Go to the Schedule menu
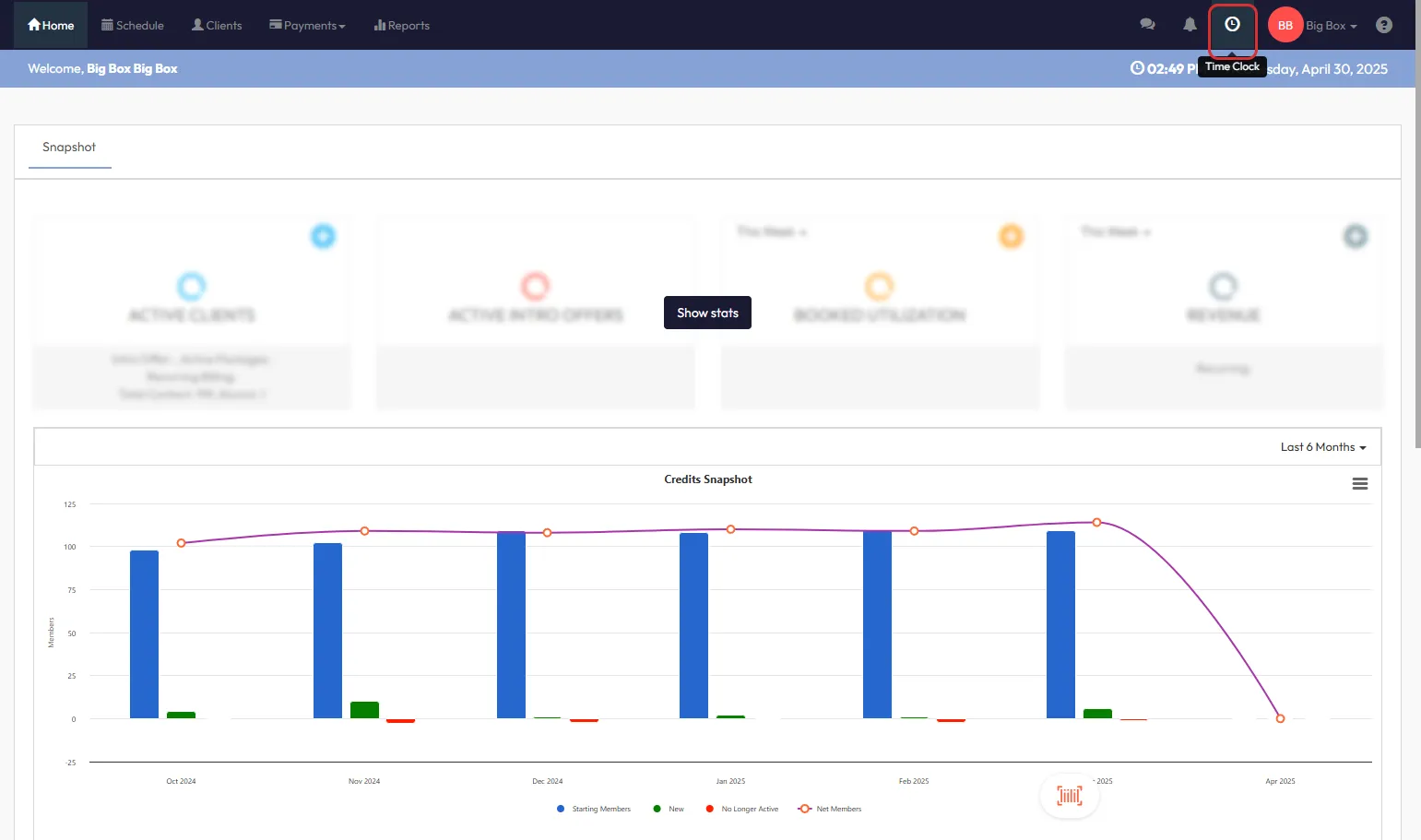 pos(132,26)
